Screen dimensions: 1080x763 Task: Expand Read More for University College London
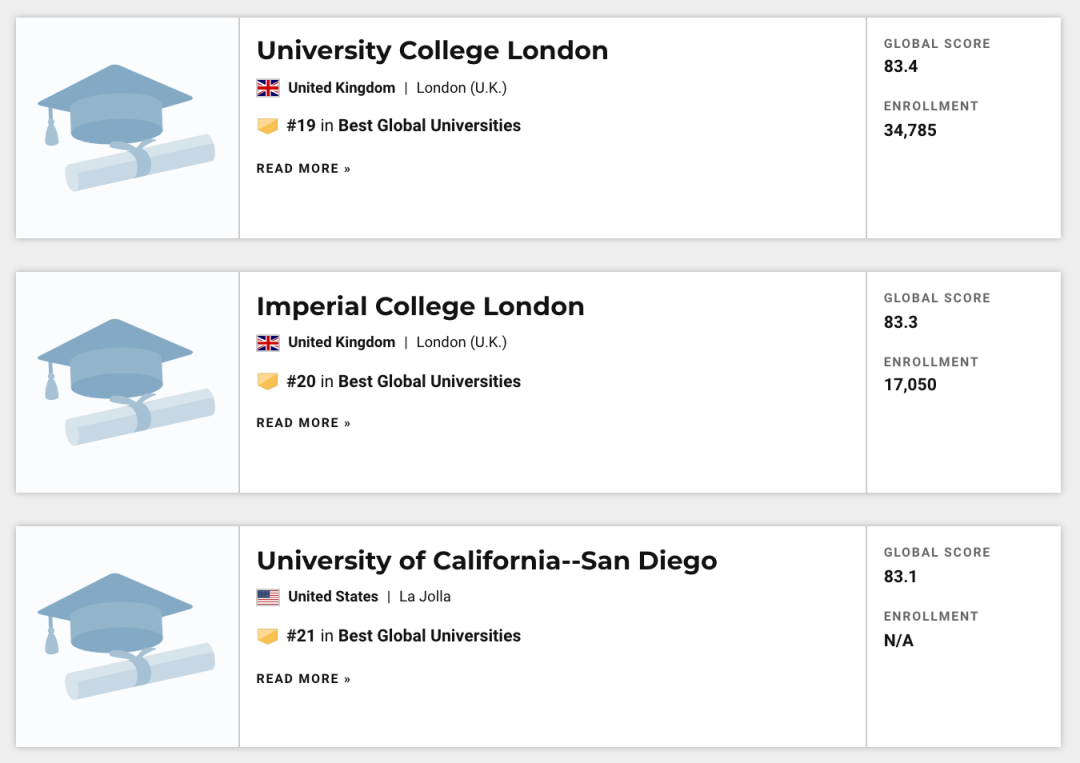(x=303, y=169)
